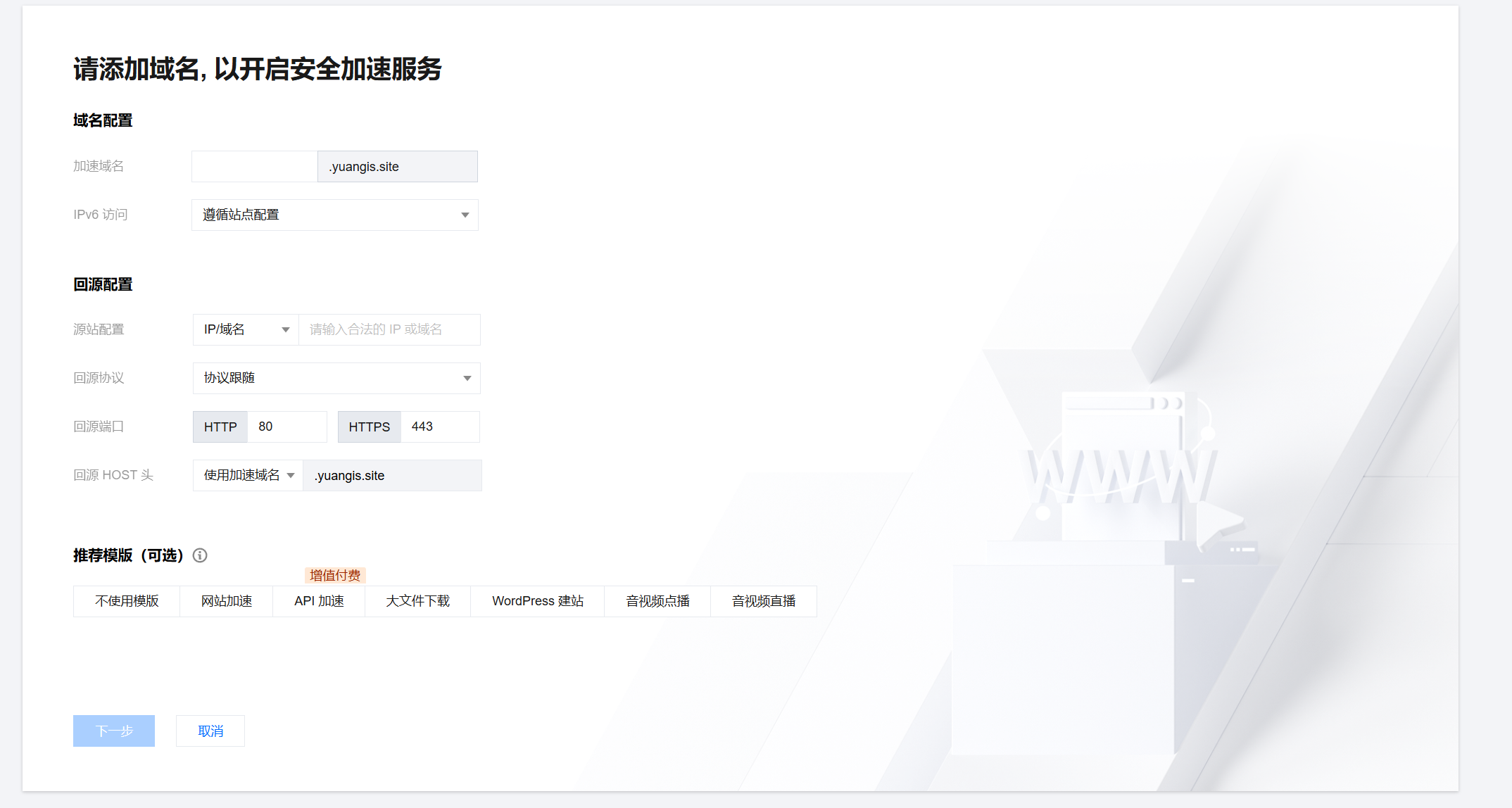Click the 取消 button
The height and width of the screenshot is (808, 1512).
(x=210, y=731)
